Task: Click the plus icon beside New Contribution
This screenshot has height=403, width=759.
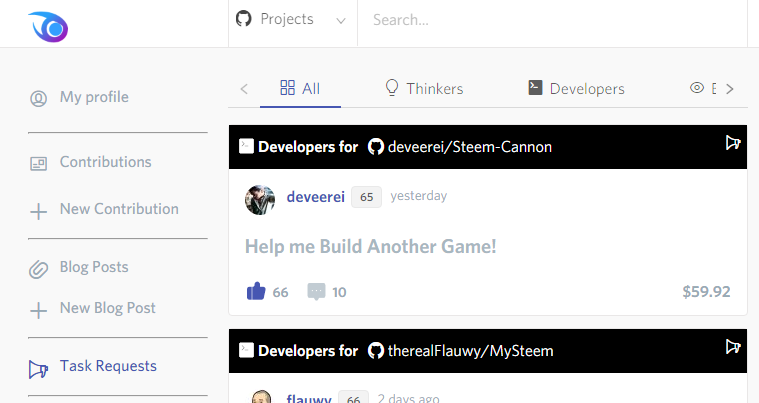Action: click(x=38, y=211)
